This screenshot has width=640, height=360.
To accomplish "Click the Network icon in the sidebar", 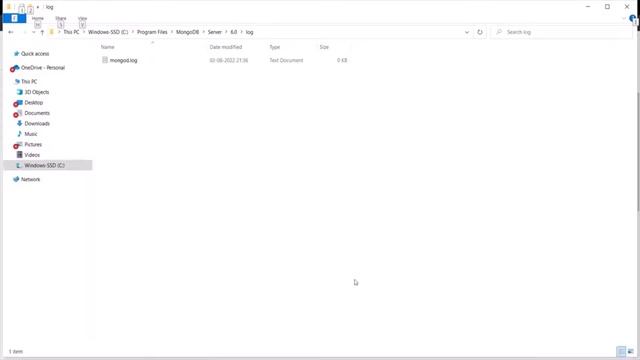I will pos(16,179).
